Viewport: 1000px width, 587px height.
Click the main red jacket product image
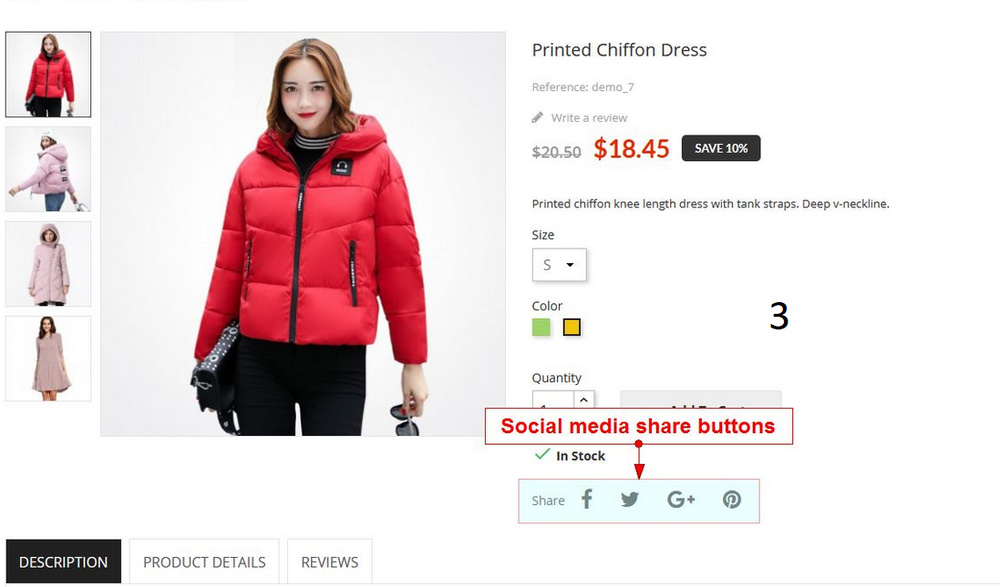303,234
